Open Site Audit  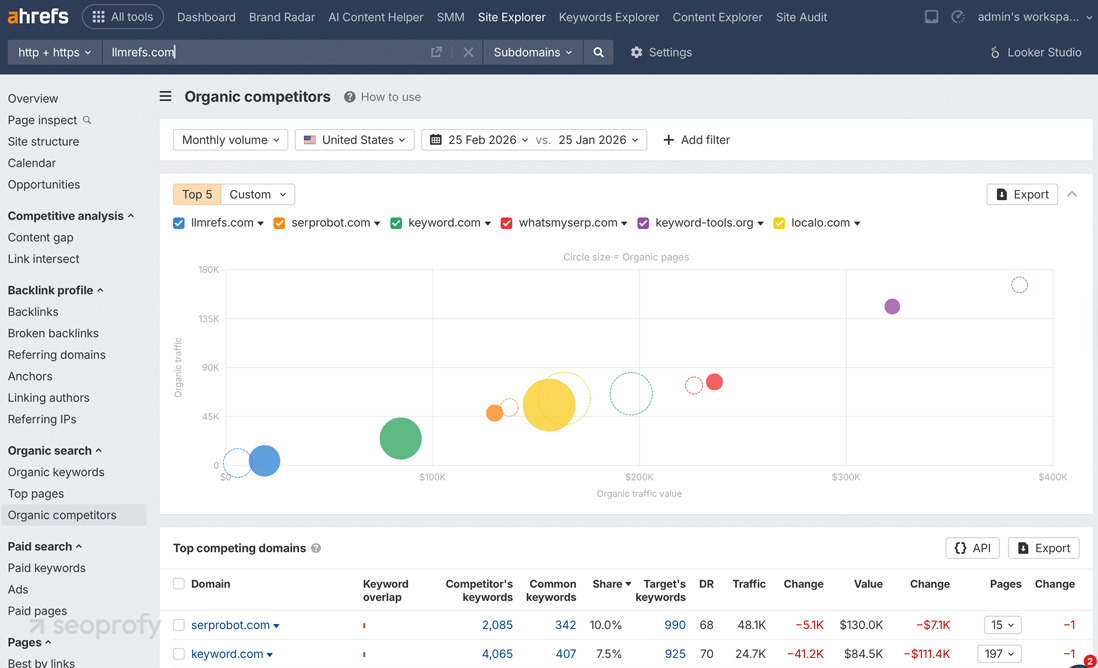tap(801, 17)
